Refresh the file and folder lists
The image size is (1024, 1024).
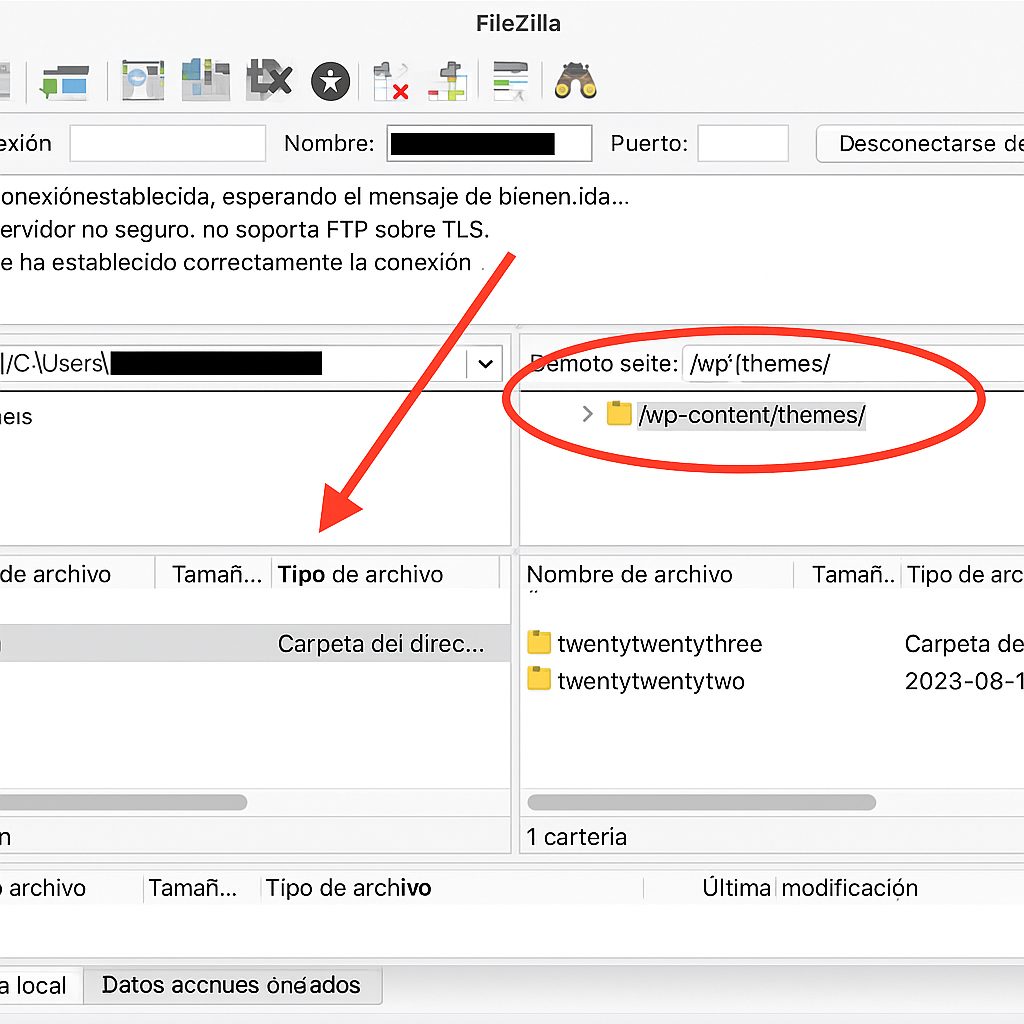[330, 80]
